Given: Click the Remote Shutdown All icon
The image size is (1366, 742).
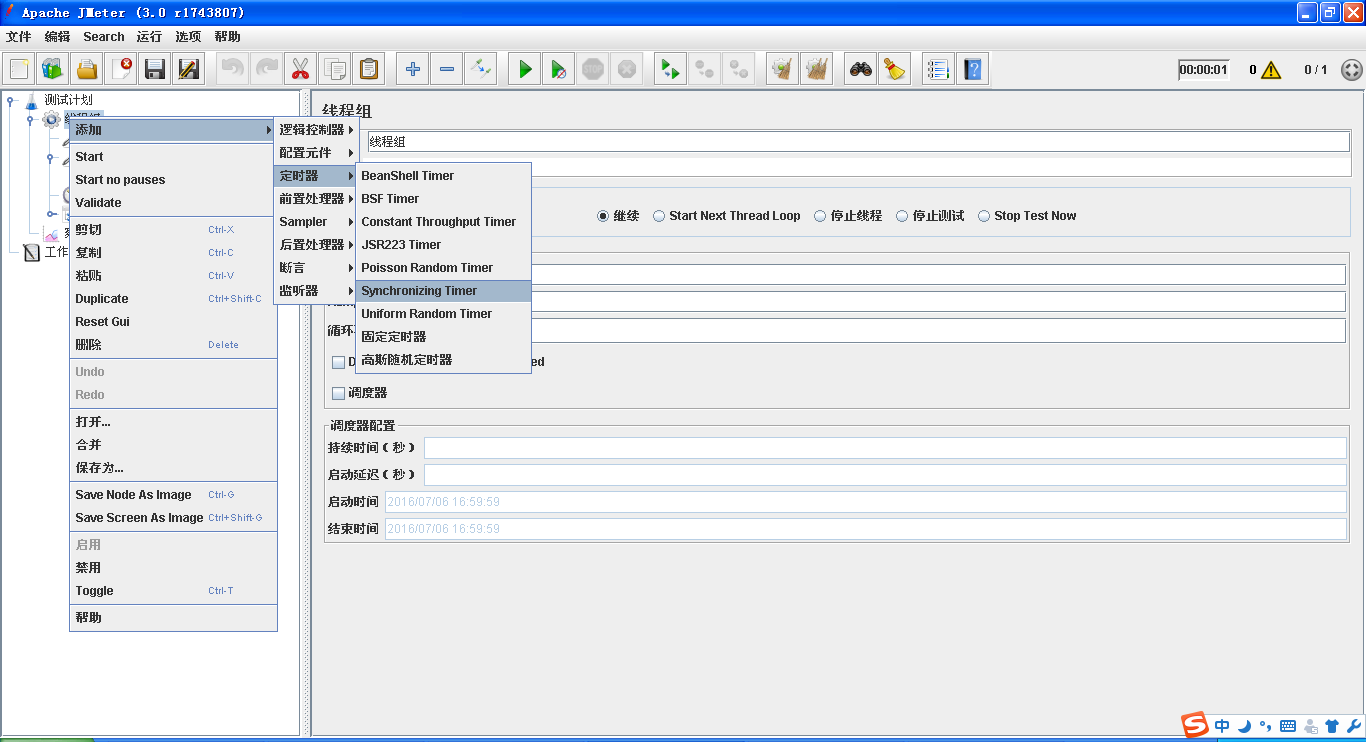Looking at the screenshot, I should click(738, 69).
